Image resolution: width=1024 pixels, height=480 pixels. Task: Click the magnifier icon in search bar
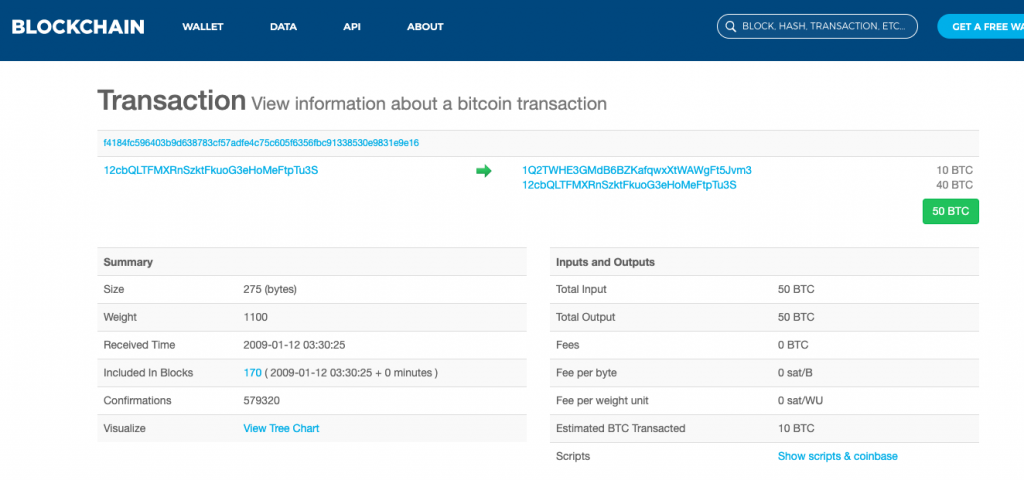tap(731, 27)
